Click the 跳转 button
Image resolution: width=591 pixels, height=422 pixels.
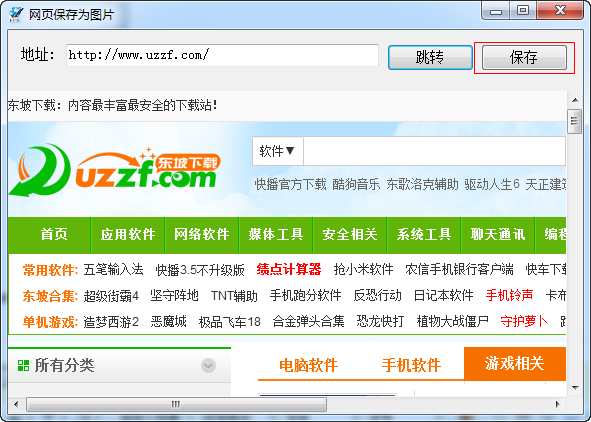click(430, 57)
